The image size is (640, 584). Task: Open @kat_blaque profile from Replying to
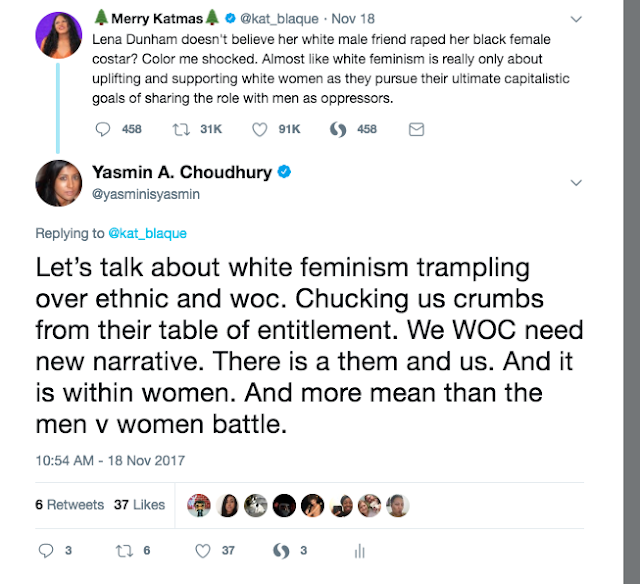pyautogui.click(x=149, y=233)
